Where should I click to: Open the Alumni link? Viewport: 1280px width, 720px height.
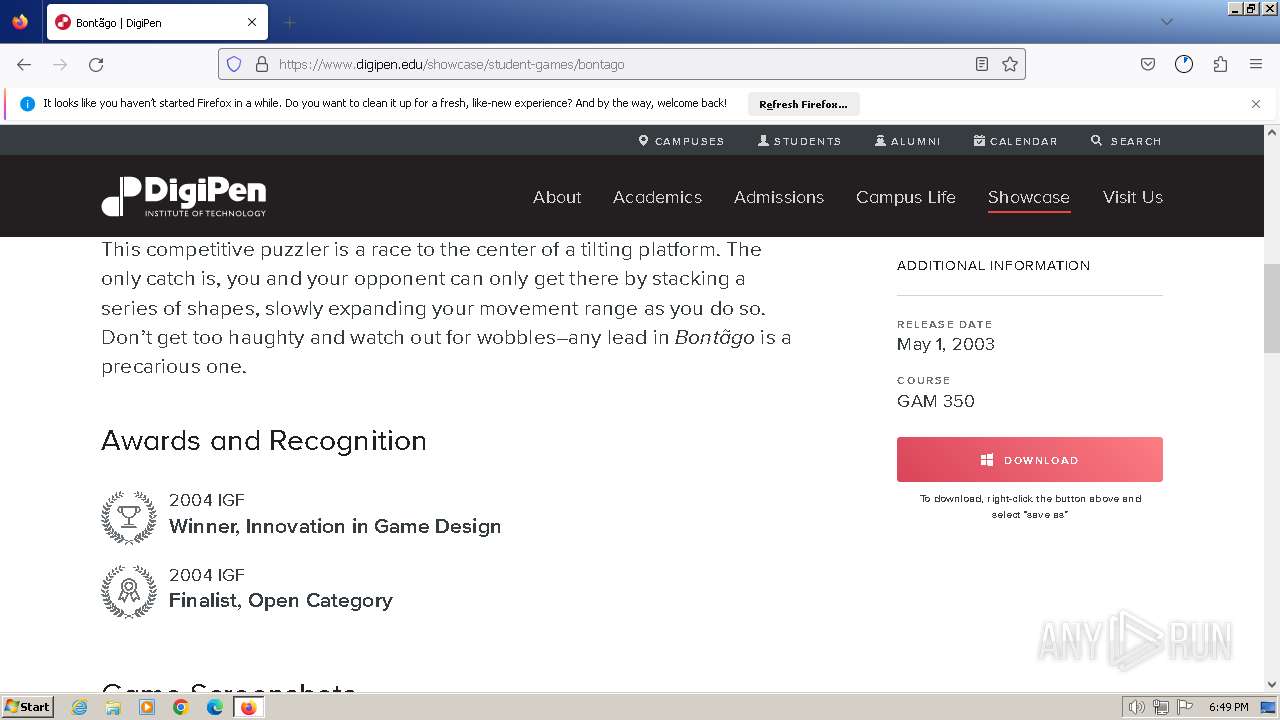click(908, 141)
